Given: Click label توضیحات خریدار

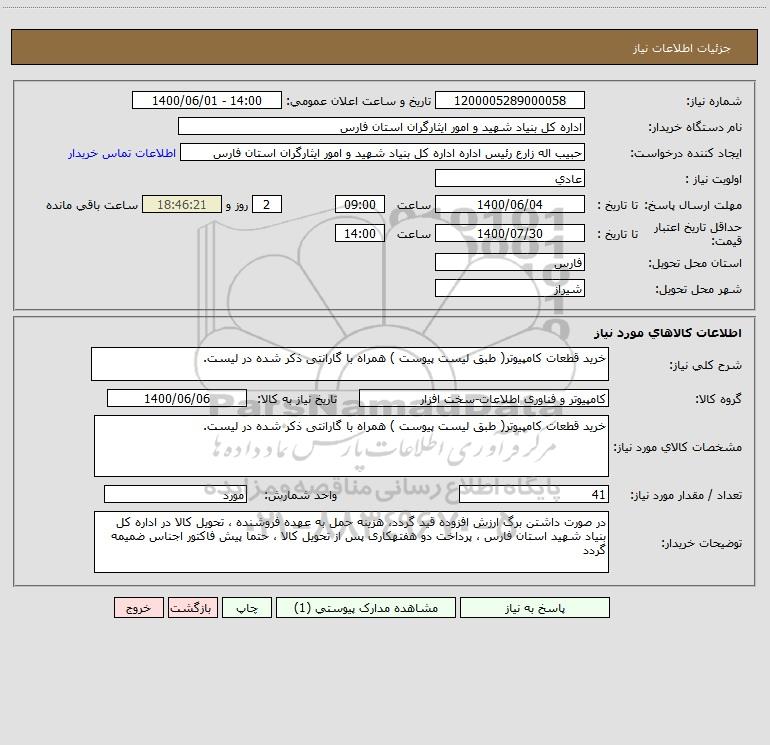Looking at the screenshot, I should tap(702, 543).
